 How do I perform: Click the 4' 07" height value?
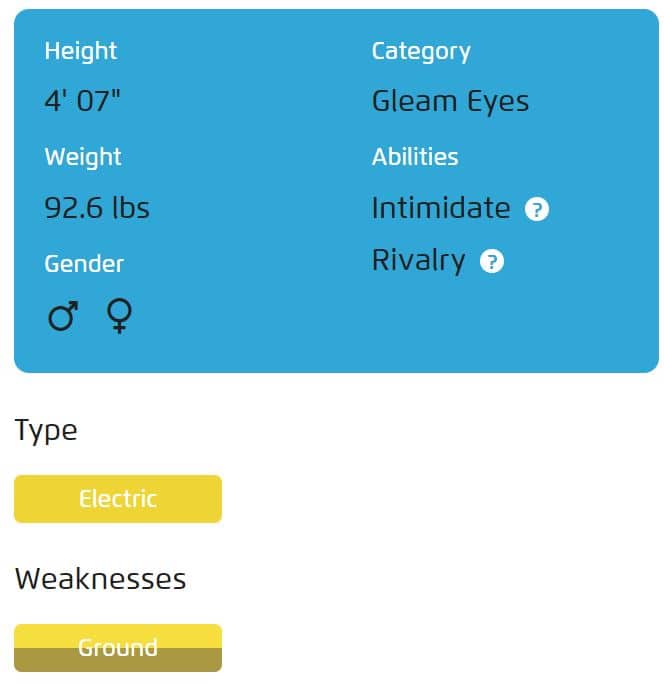tap(82, 101)
